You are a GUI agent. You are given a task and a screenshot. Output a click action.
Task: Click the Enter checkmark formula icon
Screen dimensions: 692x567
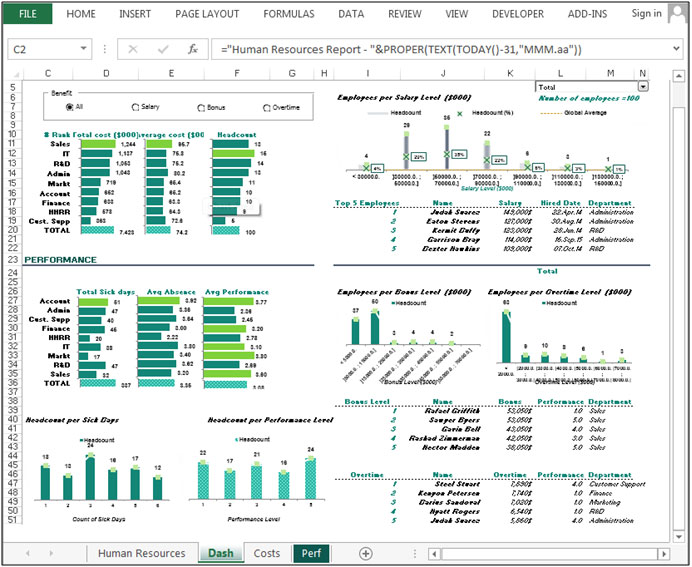coord(163,49)
